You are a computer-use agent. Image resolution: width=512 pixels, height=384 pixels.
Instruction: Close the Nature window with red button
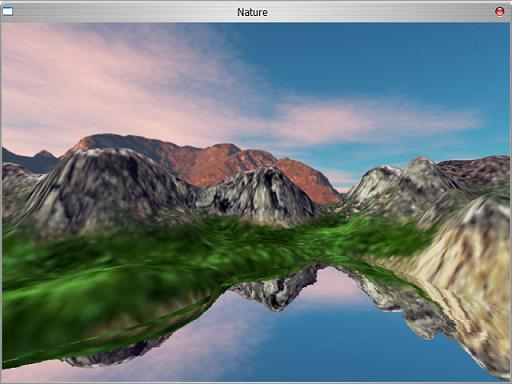499,12
